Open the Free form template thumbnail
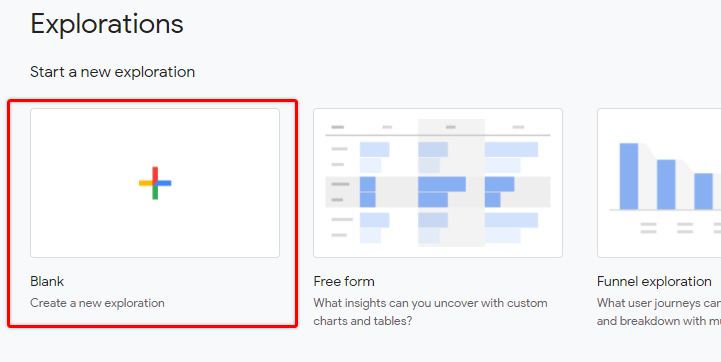 click(438, 183)
